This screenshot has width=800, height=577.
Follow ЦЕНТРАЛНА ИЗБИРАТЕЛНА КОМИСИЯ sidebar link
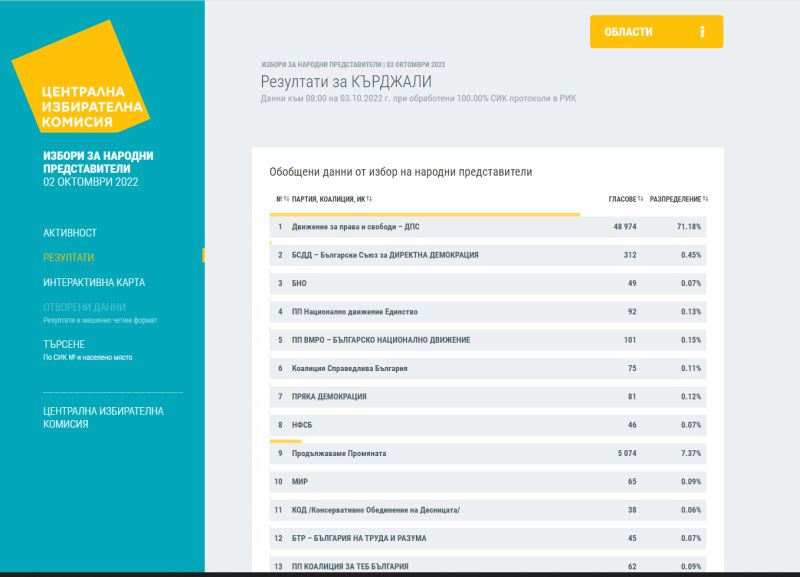(x=104, y=417)
